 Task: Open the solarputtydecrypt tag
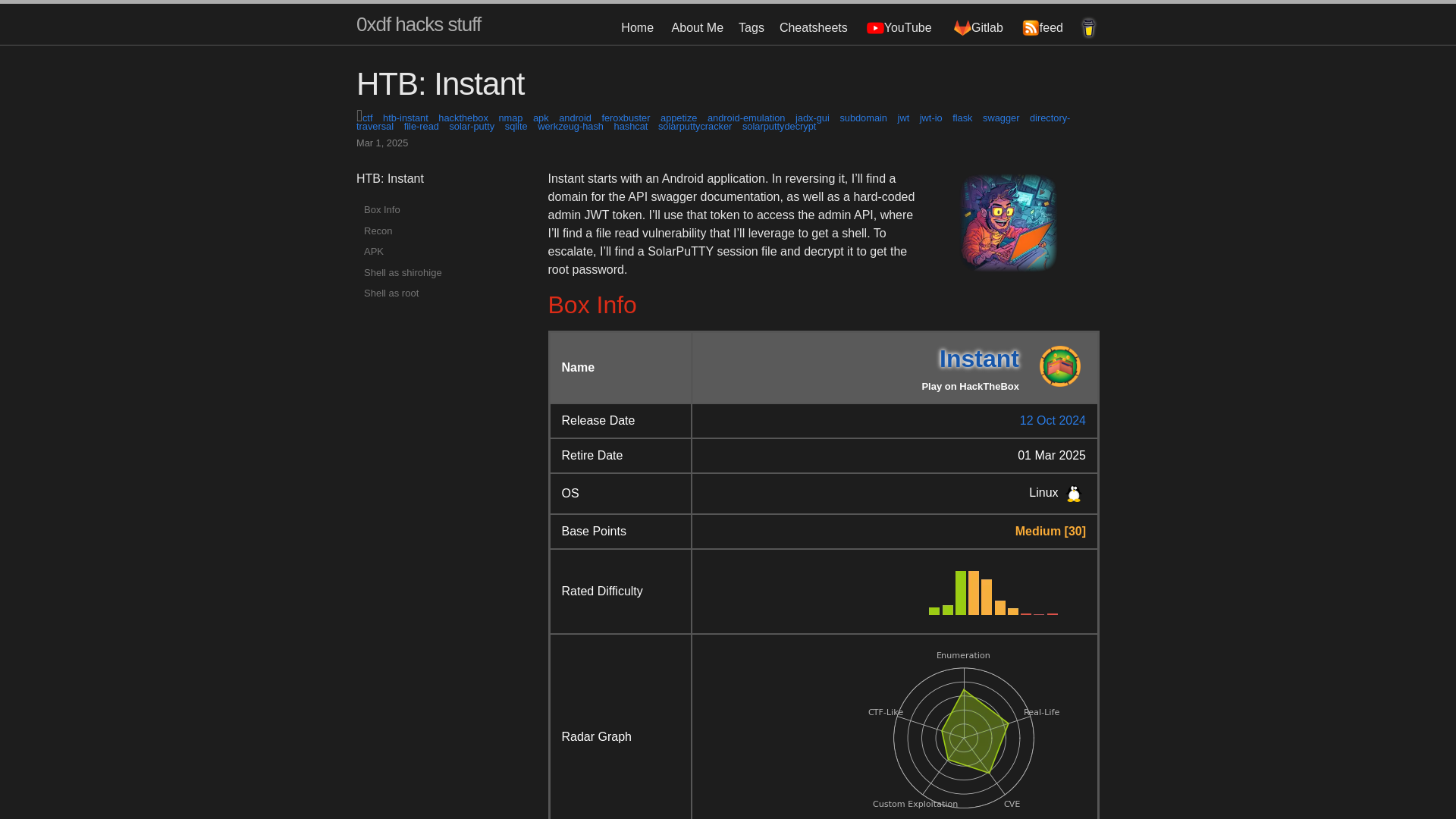pos(779,127)
